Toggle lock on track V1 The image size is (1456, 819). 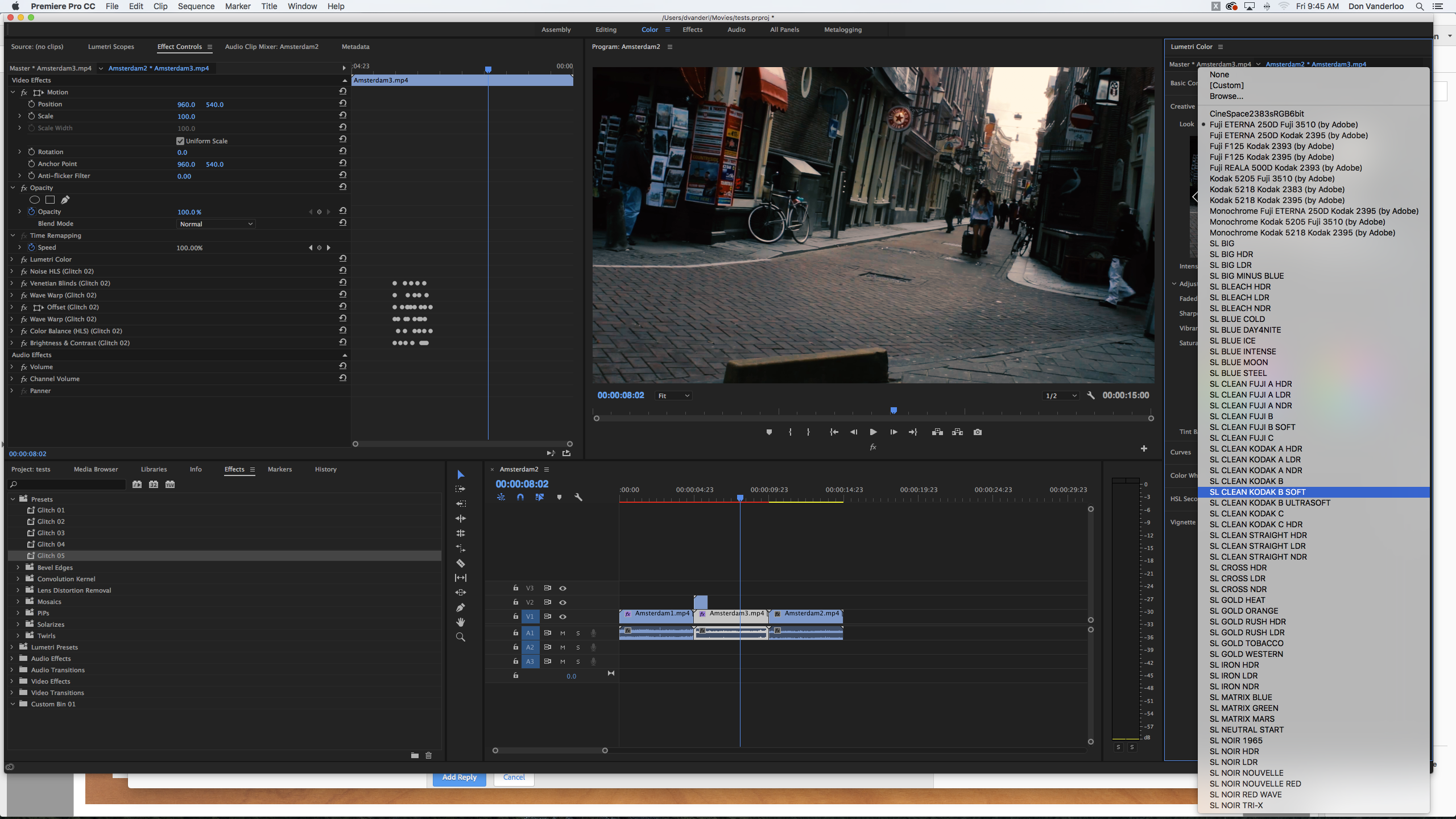point(516,617)
